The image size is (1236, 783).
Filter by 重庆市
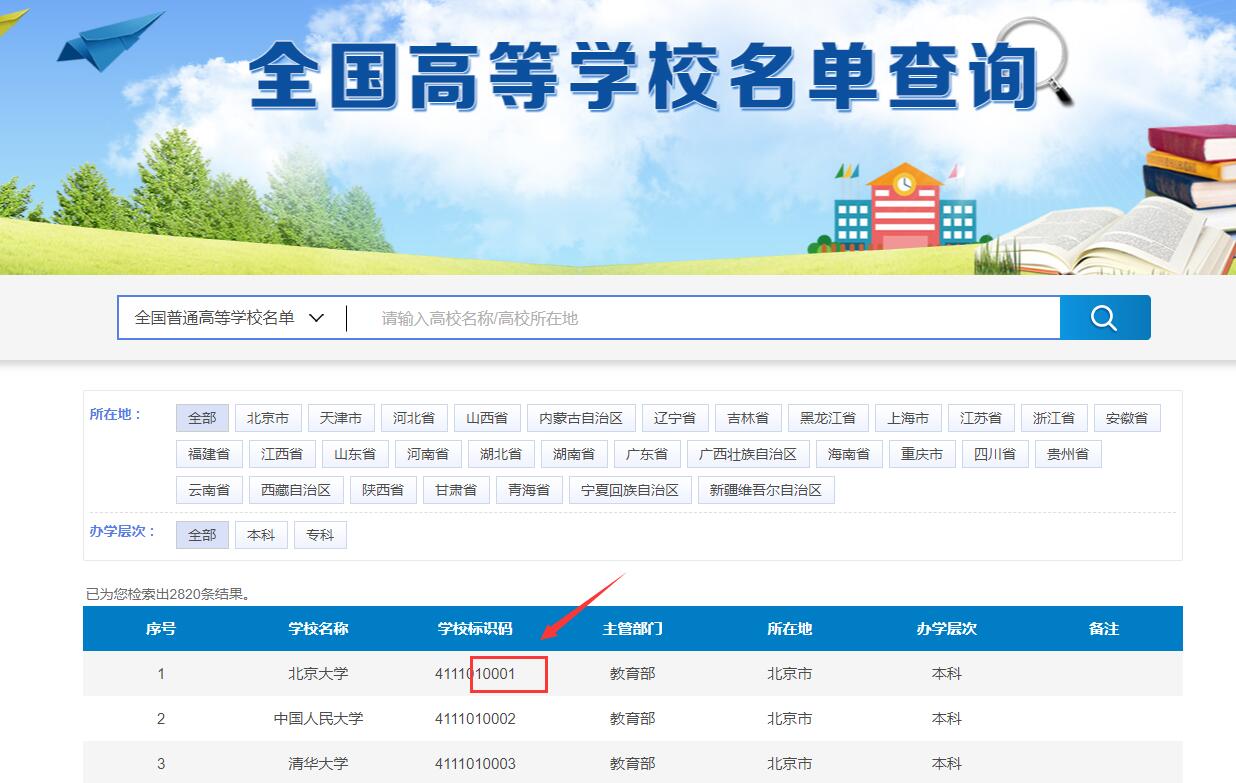tap(922, 454)
